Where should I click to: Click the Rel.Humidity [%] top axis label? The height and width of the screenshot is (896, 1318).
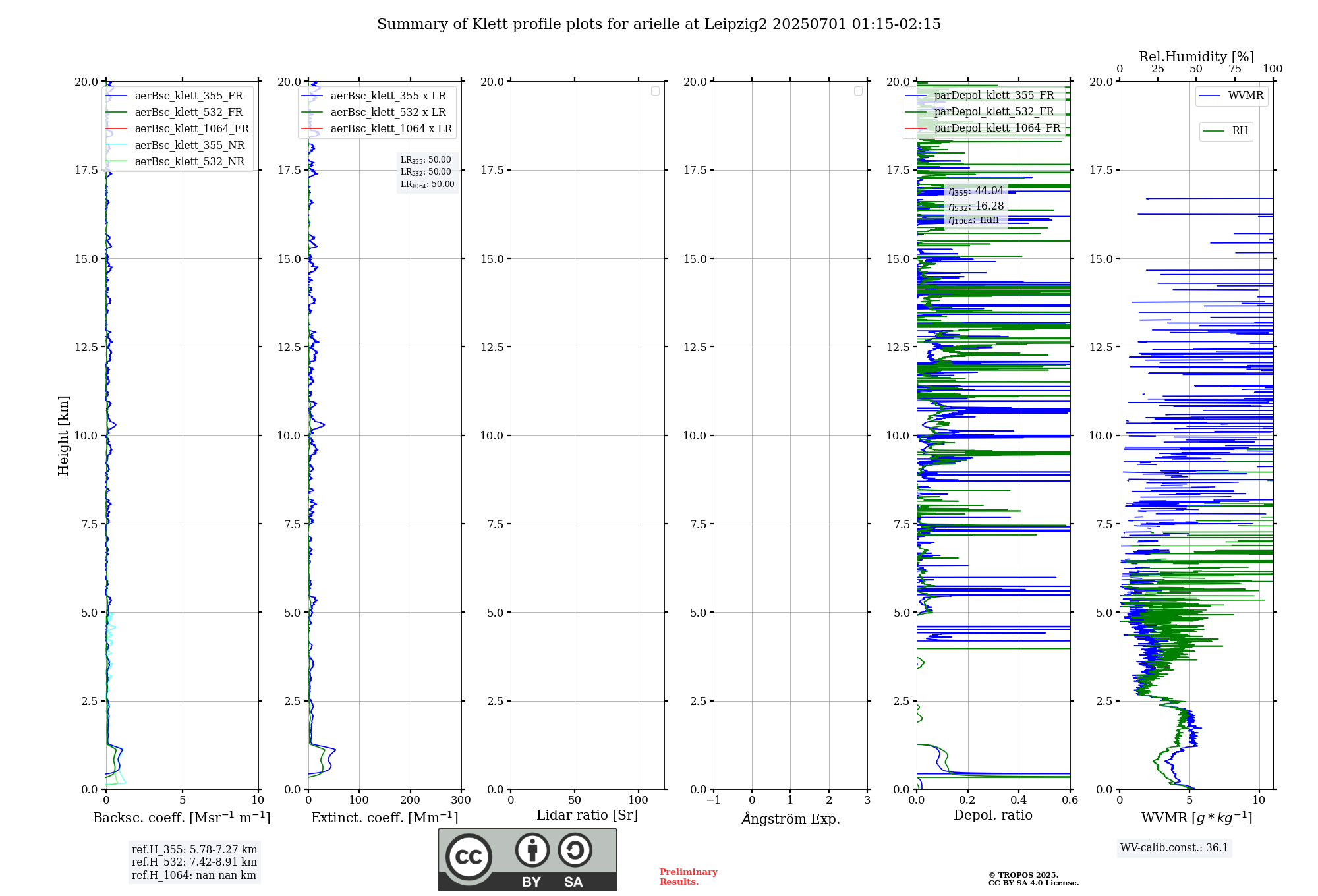[x=1197, y=57]
